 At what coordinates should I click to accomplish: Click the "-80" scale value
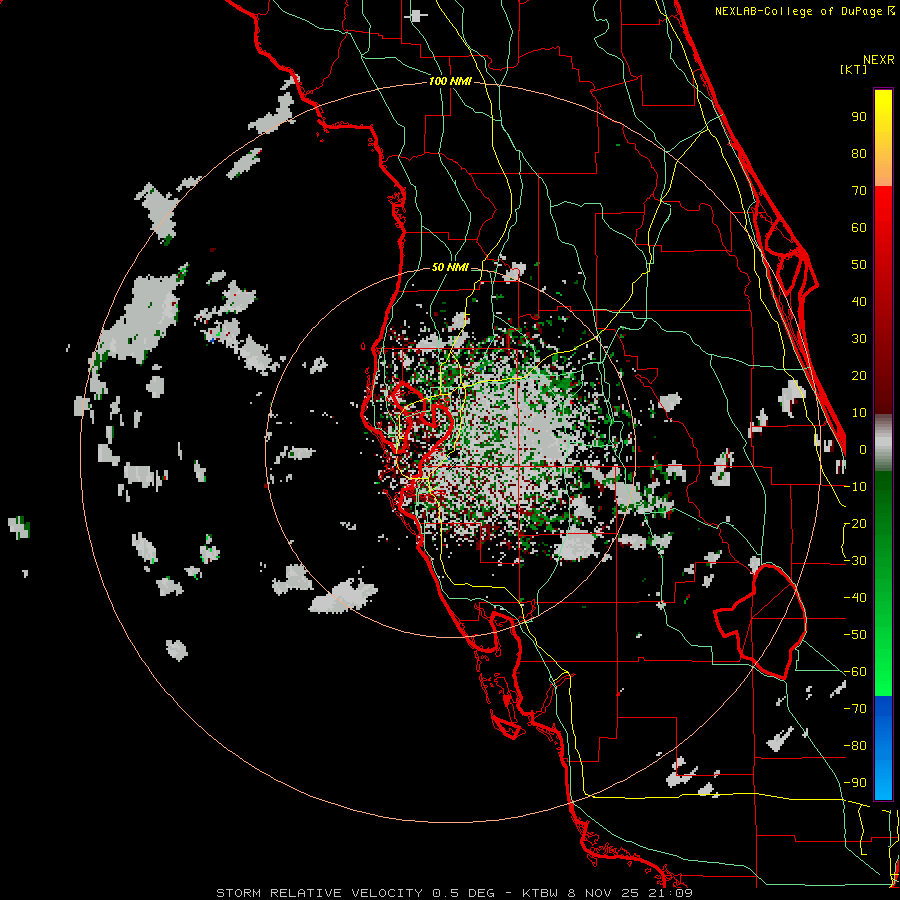click(855, 746)
